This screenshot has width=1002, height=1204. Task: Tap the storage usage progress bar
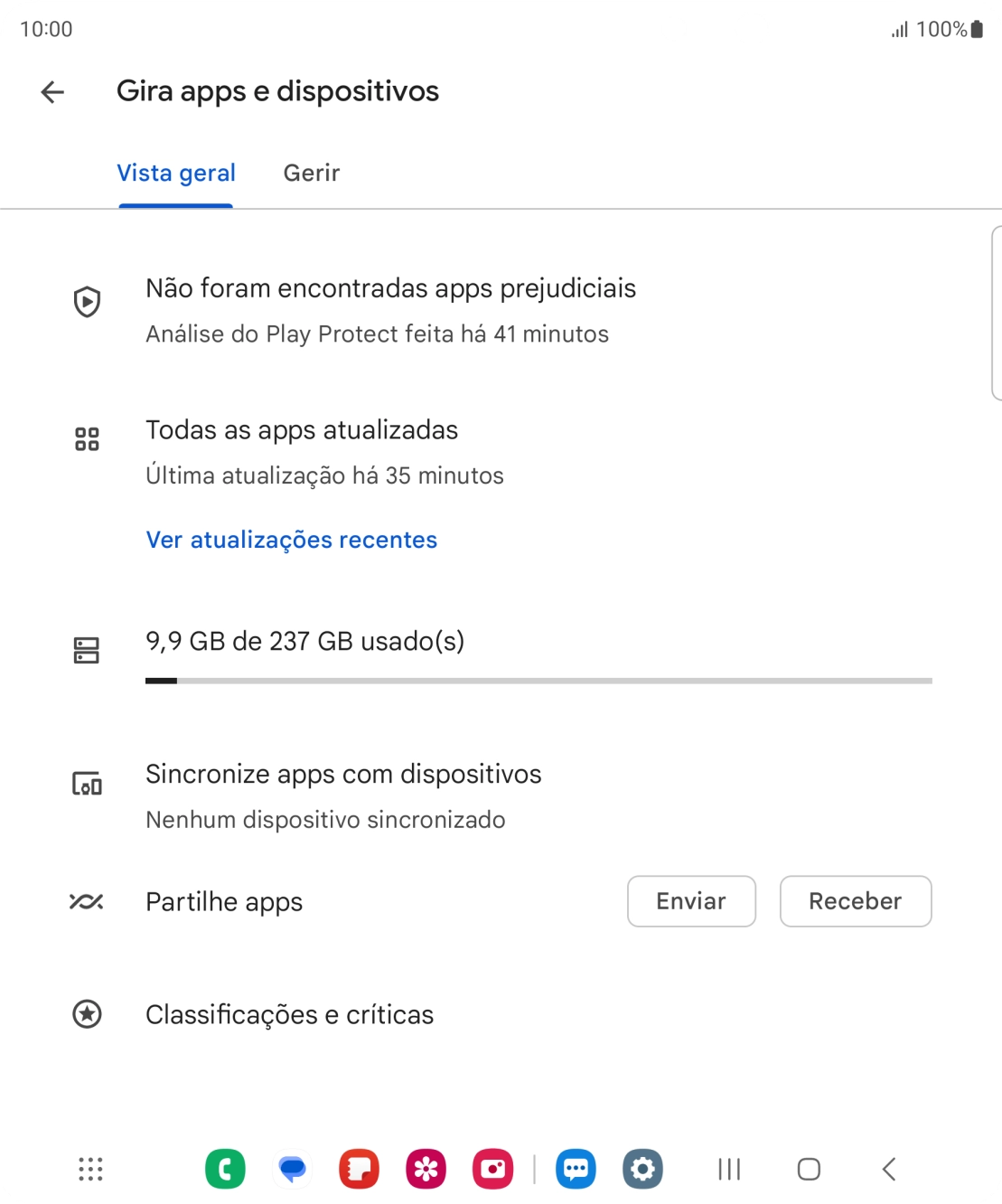click(538, 681)
